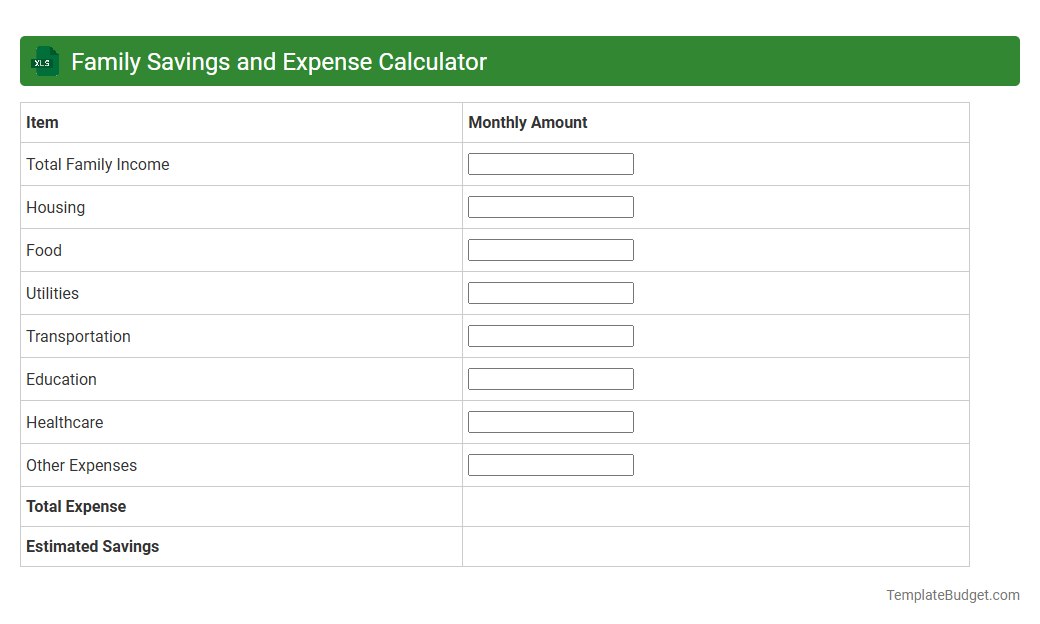1040x624 pixels.
Task: Click the Estimated Savings row label
Action: tap(92, 546)
